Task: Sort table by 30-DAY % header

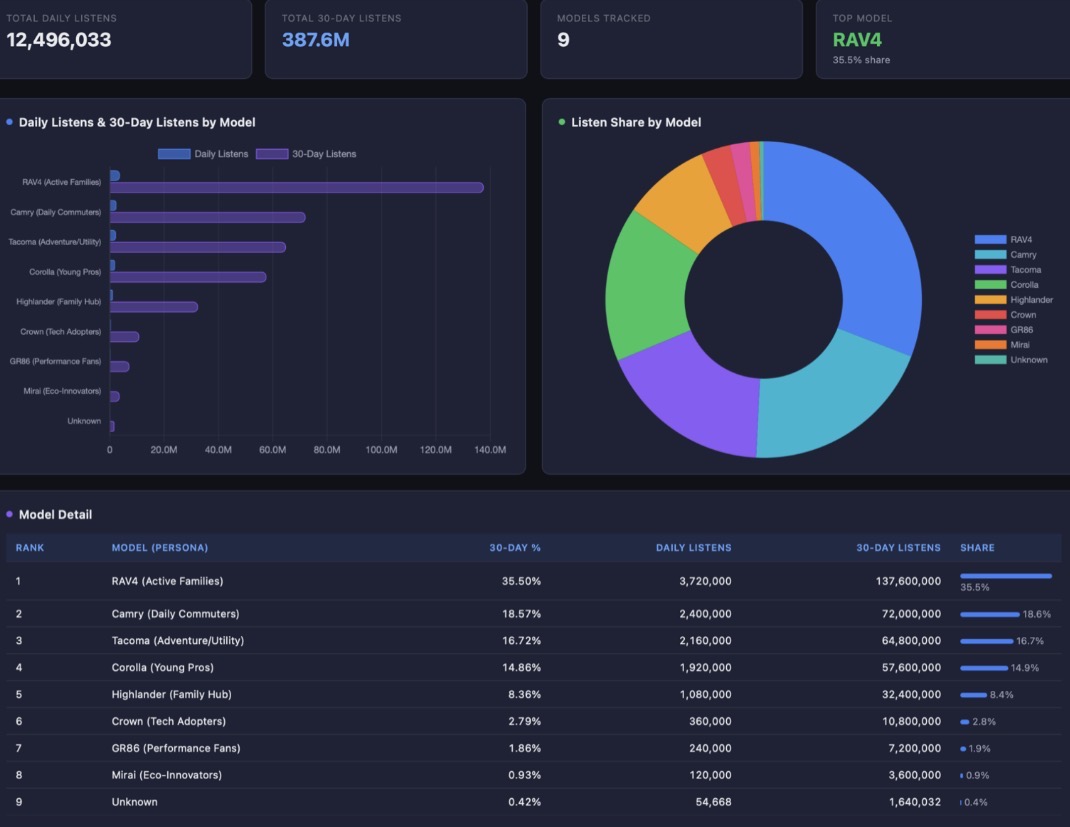Action: (x=515, y=548)
